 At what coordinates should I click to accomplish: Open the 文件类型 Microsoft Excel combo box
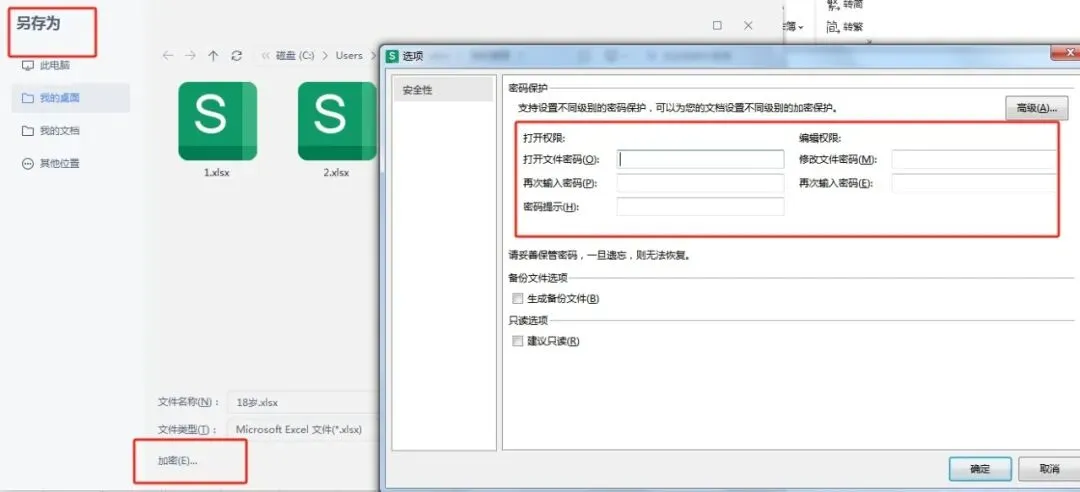coord(303,429)
